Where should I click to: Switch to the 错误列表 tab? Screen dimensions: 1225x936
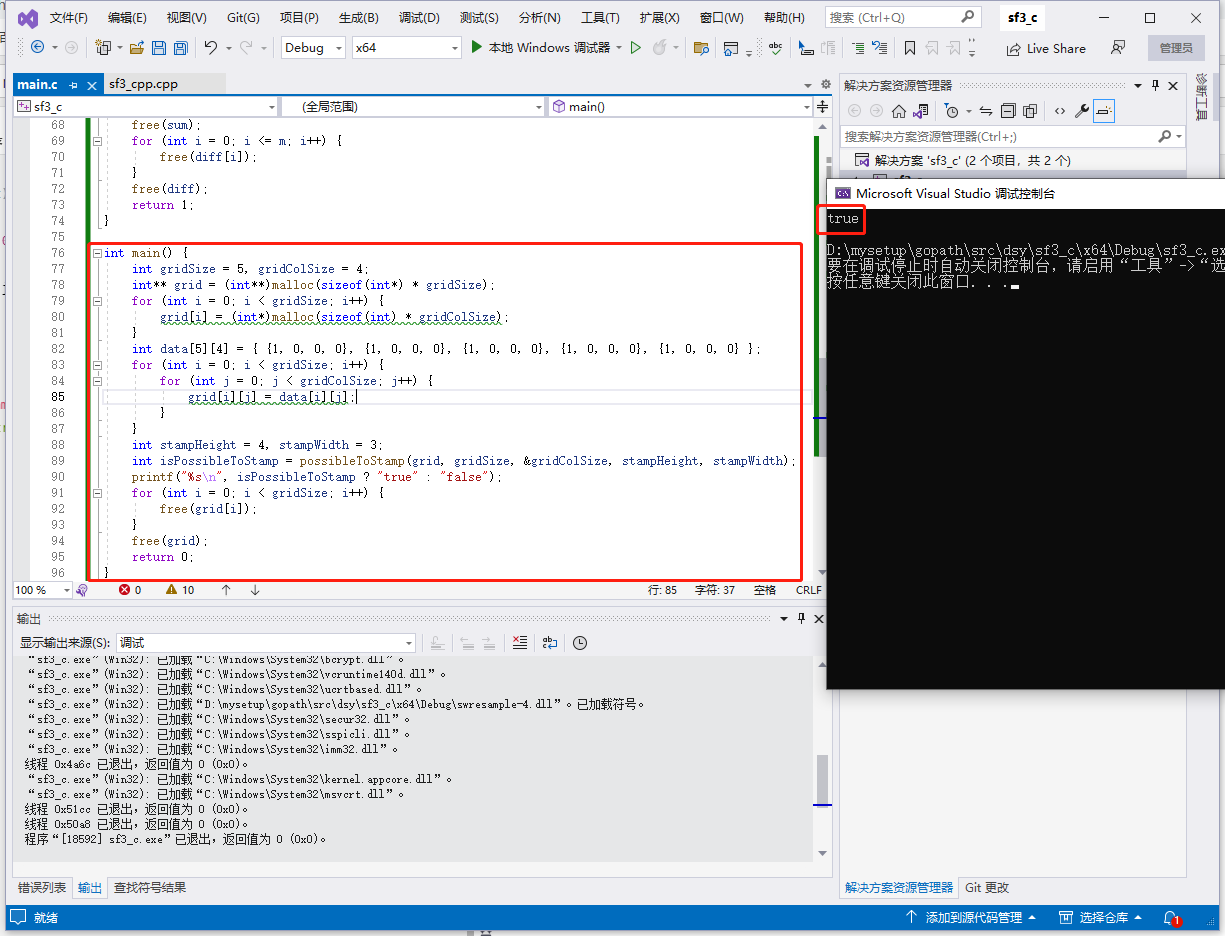(x=42, y=887)
